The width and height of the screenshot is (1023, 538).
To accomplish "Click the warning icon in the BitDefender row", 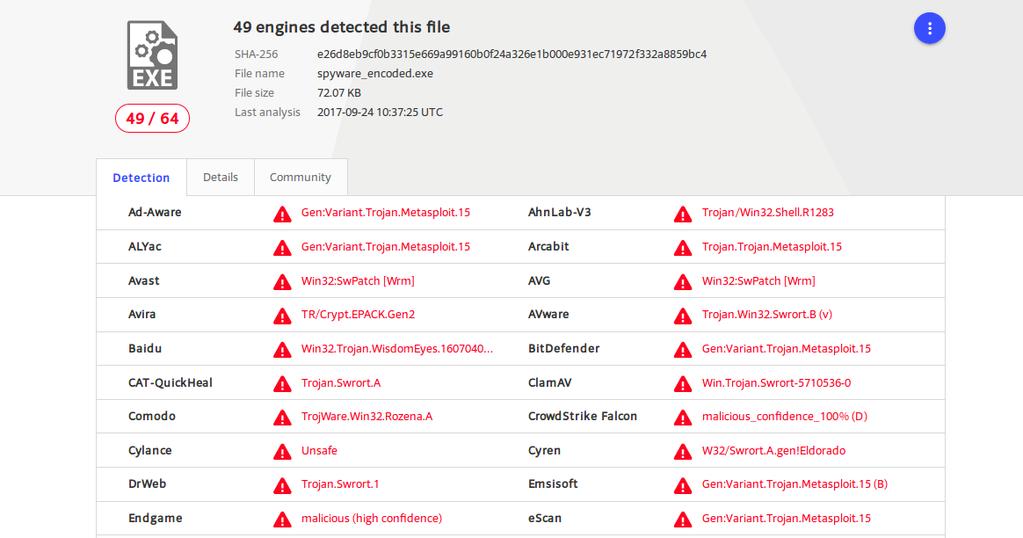I will (x=682, y=350).
